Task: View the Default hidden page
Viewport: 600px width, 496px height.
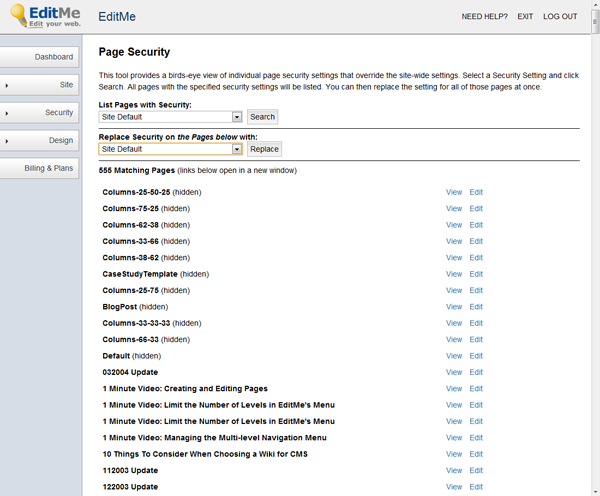Action: (454, 356)
